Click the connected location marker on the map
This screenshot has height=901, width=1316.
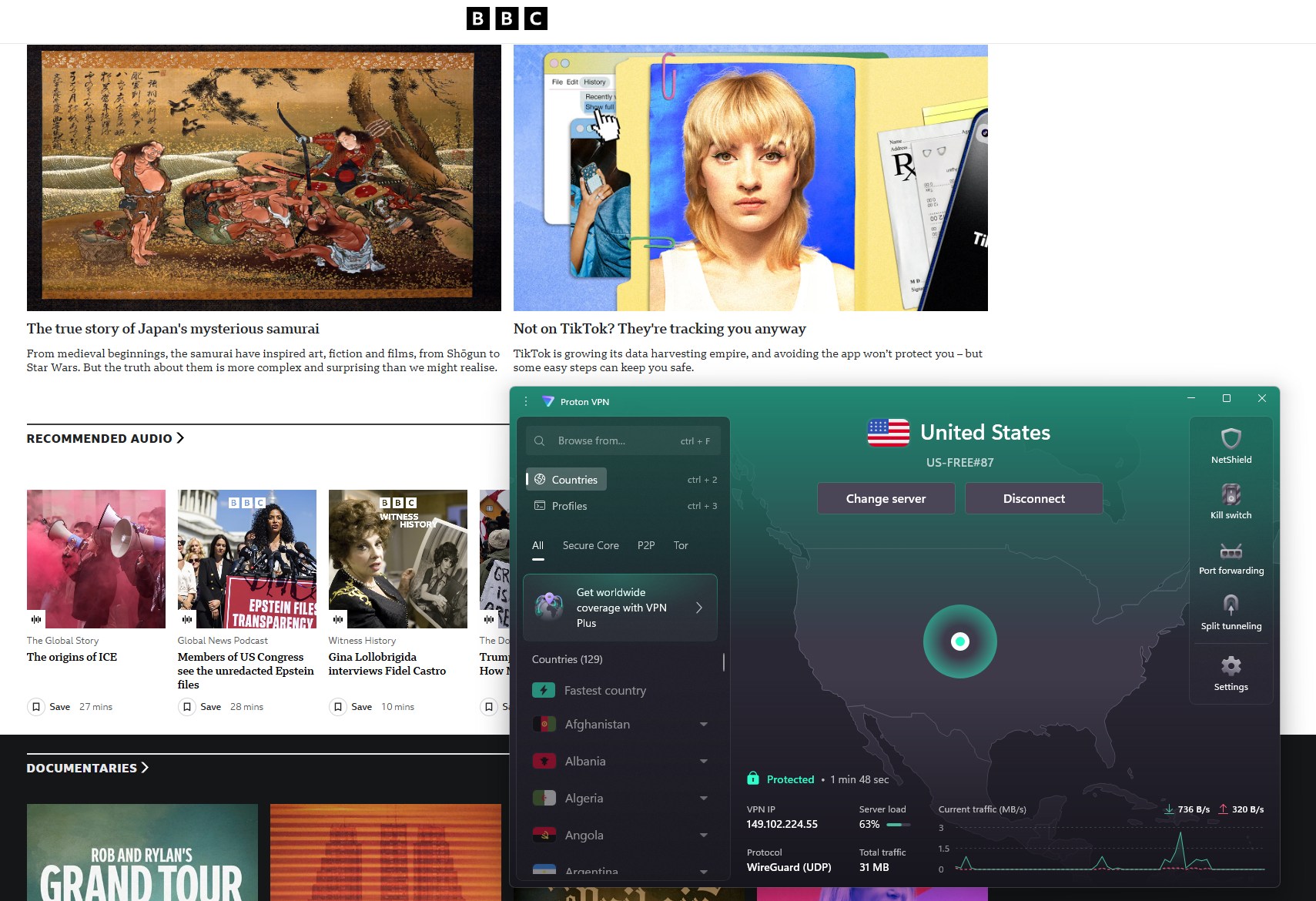tap(959, 641)
